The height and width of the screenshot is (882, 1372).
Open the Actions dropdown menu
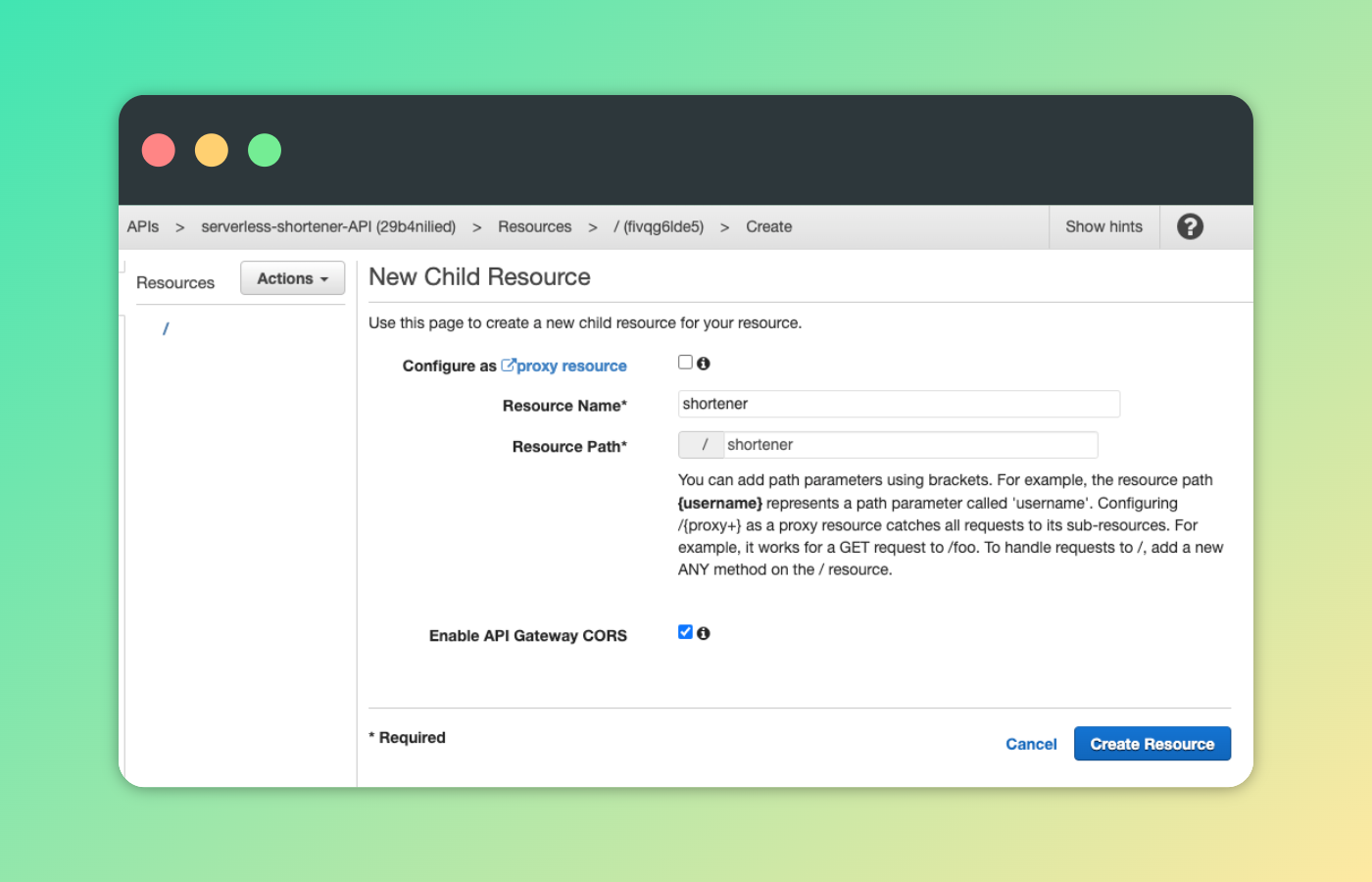292,278
